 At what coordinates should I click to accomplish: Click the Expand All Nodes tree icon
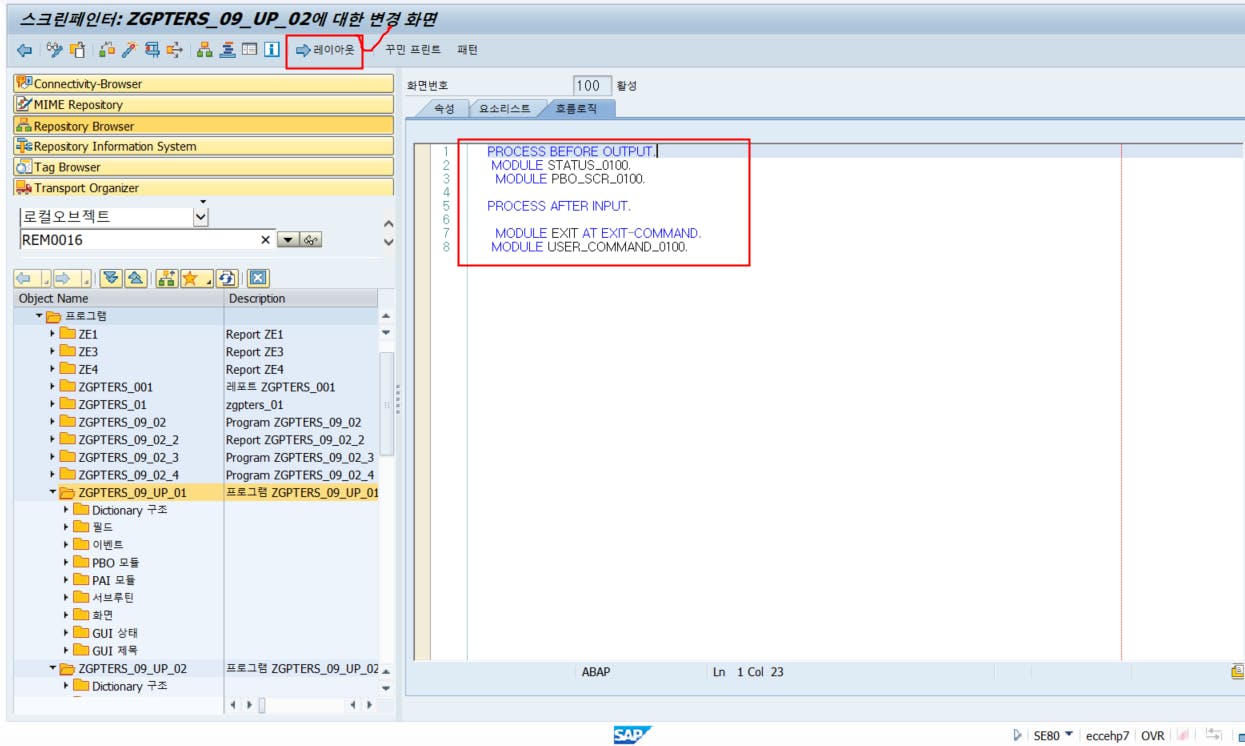[111, 278]
